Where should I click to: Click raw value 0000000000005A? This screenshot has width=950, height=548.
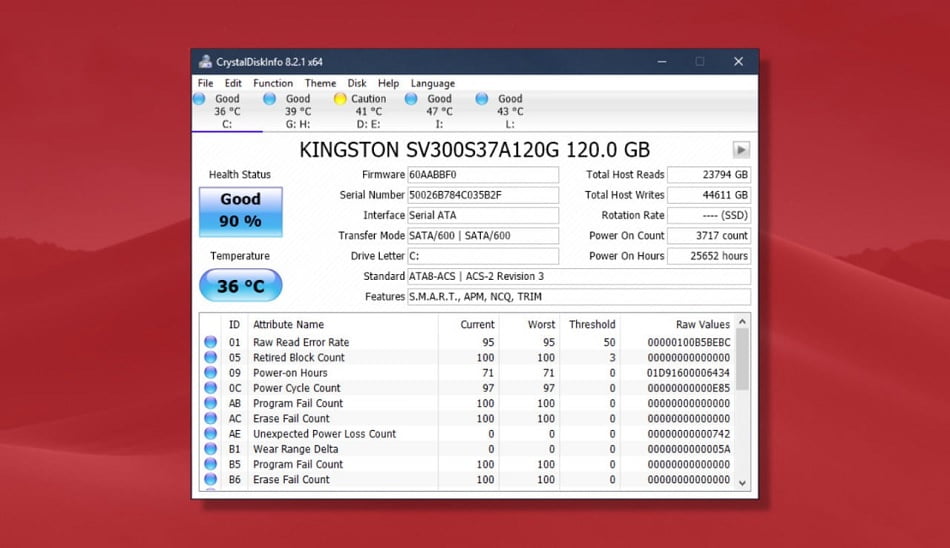tap(688, 449)
